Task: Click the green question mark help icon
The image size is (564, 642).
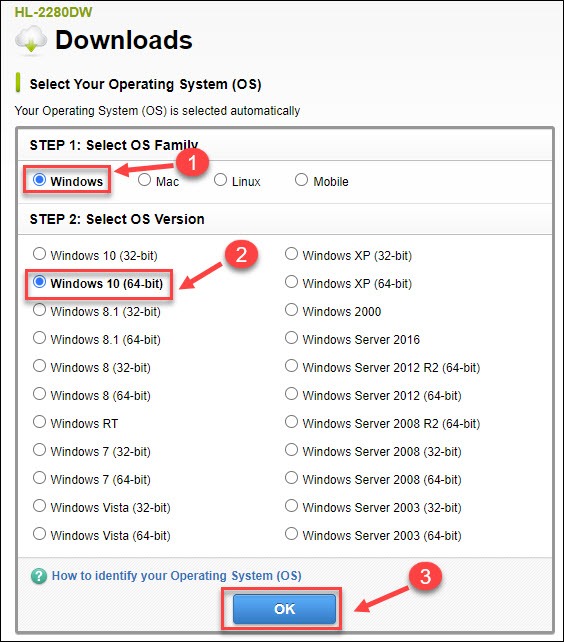Action: (39, 576)
